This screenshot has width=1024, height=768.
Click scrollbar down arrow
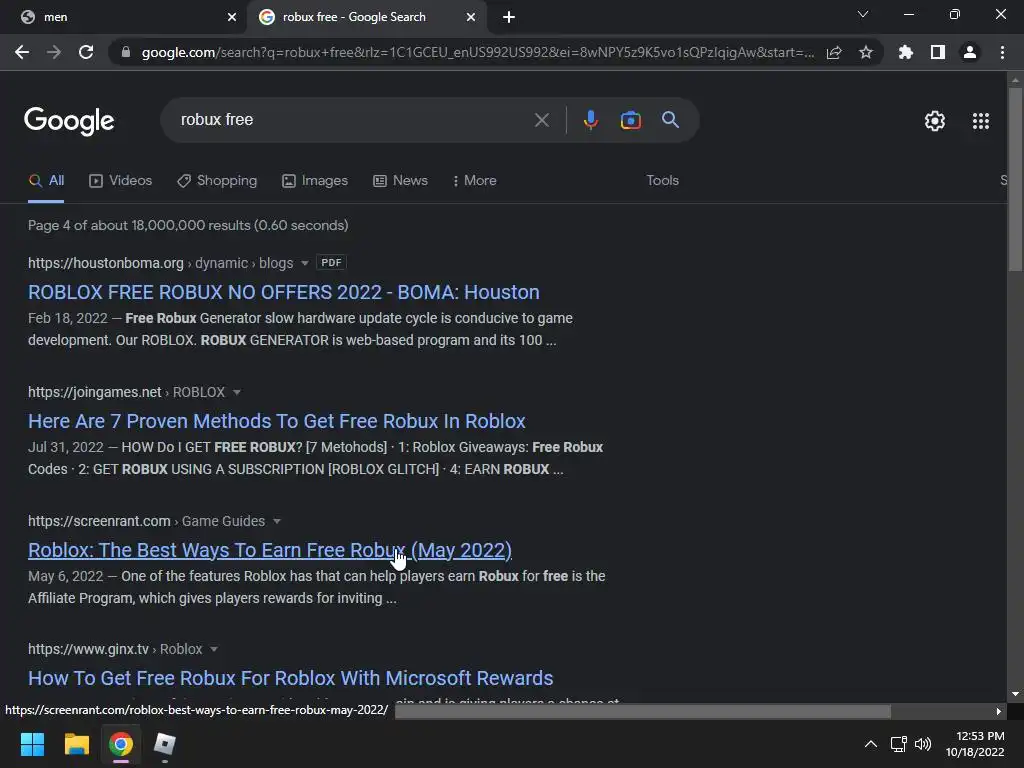click(x=1014, y=694)
